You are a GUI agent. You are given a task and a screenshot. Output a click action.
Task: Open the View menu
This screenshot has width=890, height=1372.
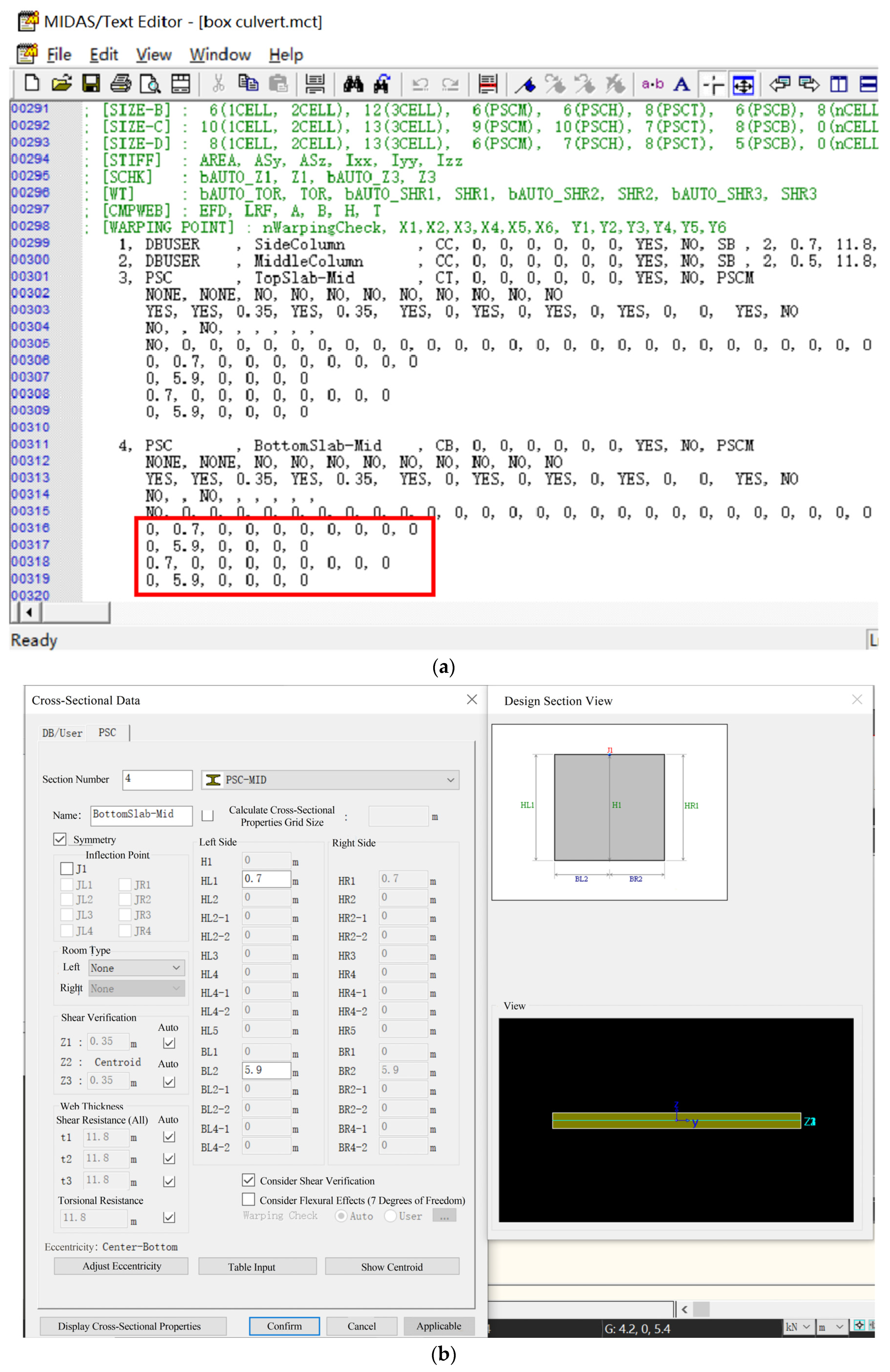tap(153, 54)
